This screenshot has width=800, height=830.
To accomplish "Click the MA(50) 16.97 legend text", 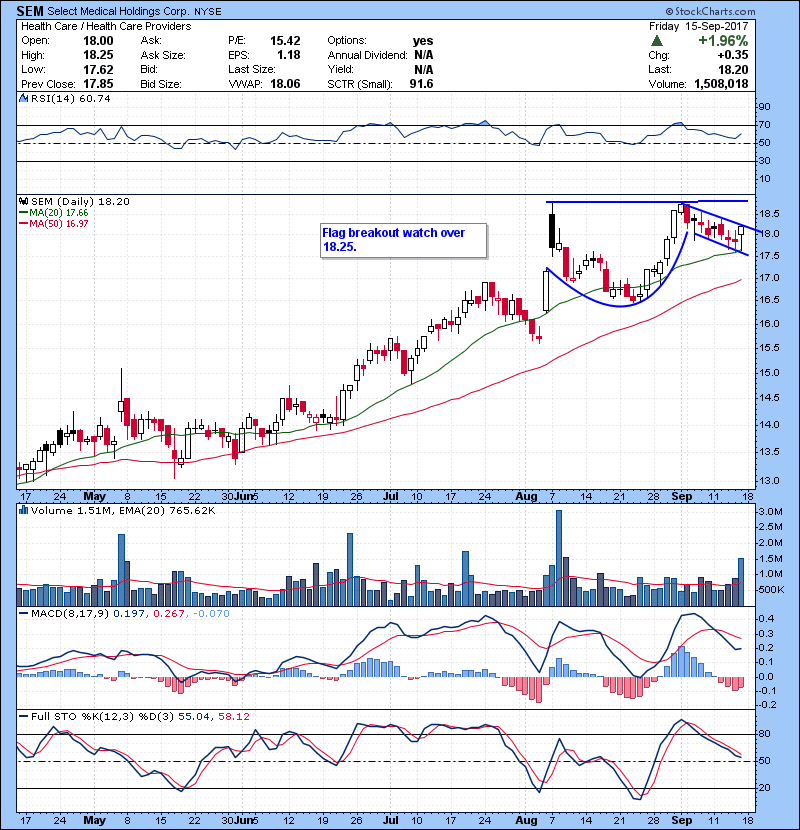I will (x=59, y=224).
